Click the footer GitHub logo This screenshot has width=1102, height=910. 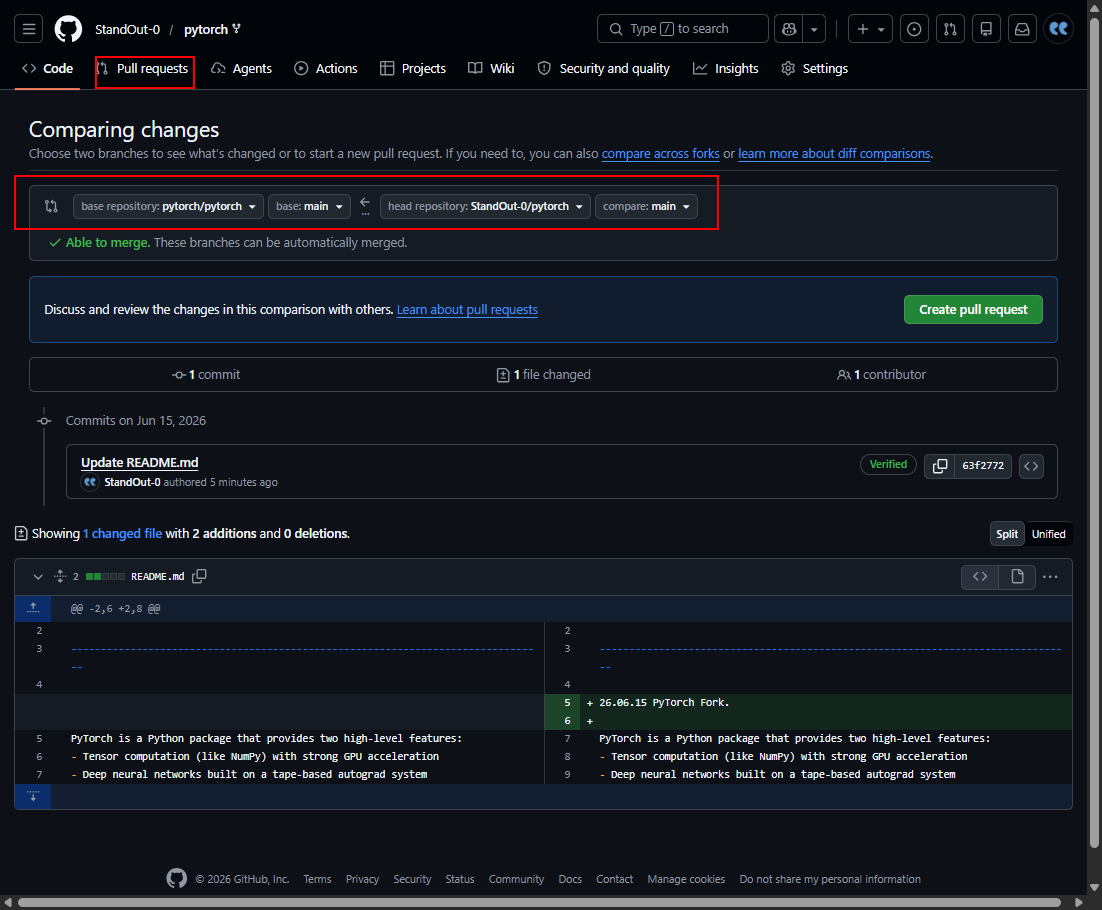[176, 878]
